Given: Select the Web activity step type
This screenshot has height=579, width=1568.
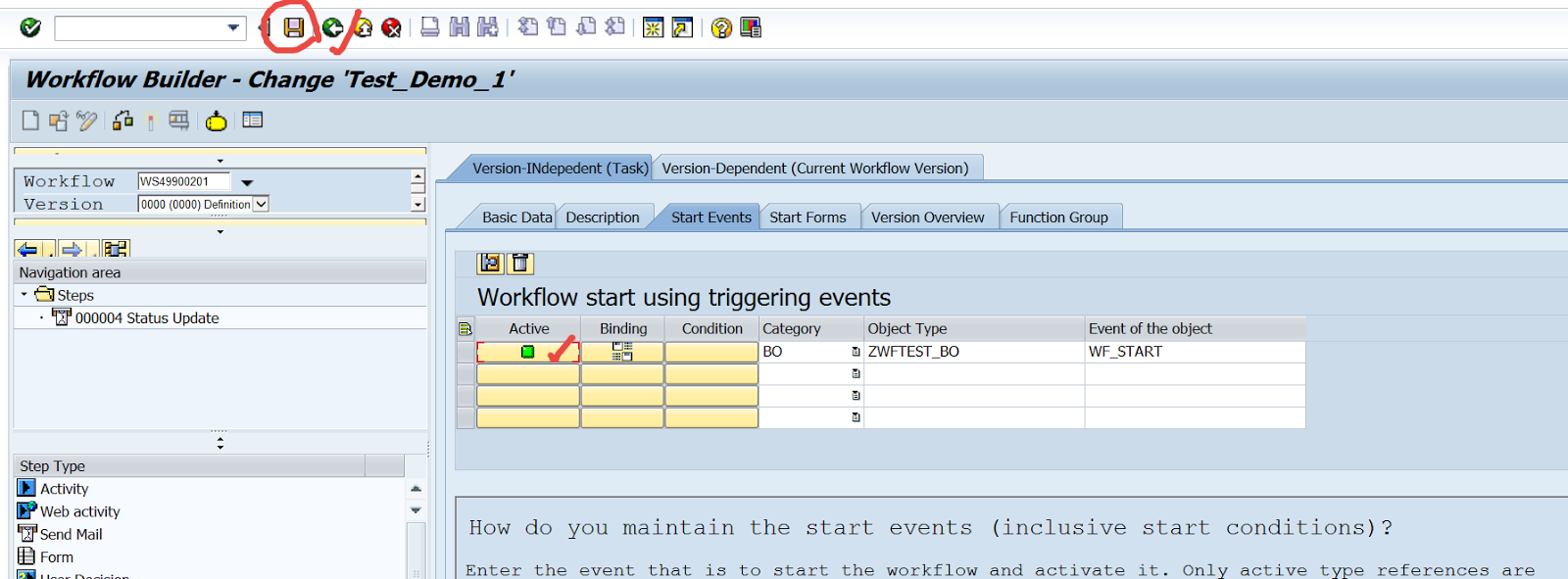Looking at the screenshot, I should coord(79,511).
